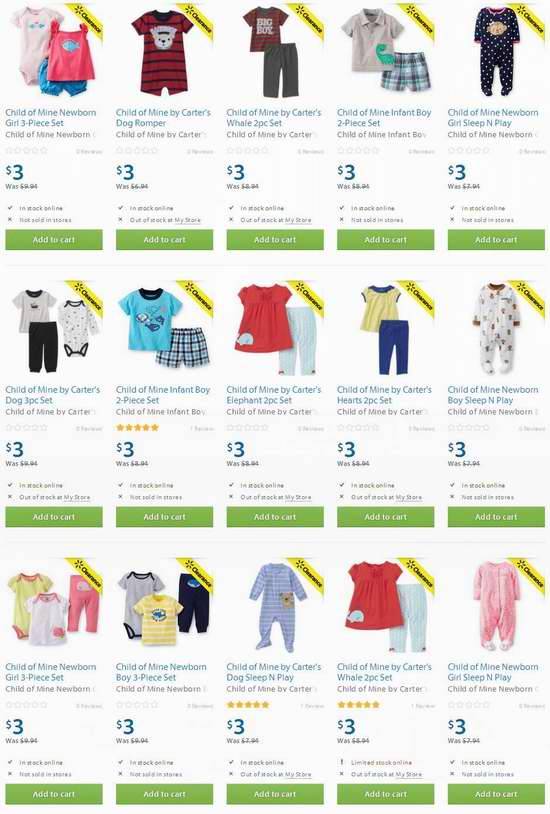Click the star rating for Dog Sleep N Play
Viewport: 550px width, 814px height.
click(x=248, y=705)
